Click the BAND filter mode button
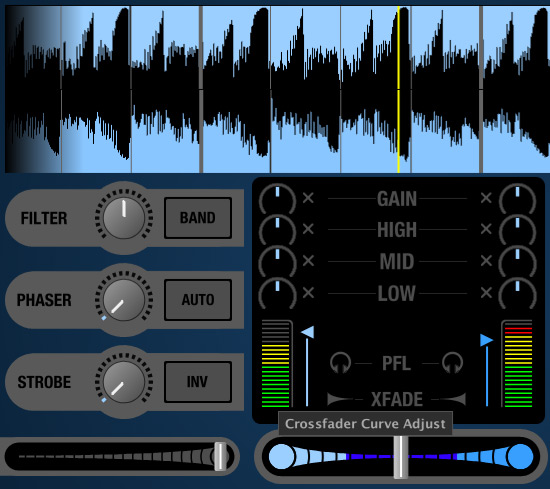 [x=198, y=218]
